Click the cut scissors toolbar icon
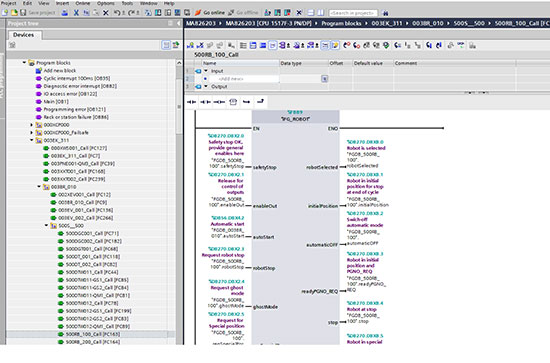The height and width of the screenshot is (363, 550). coord(76,13)
